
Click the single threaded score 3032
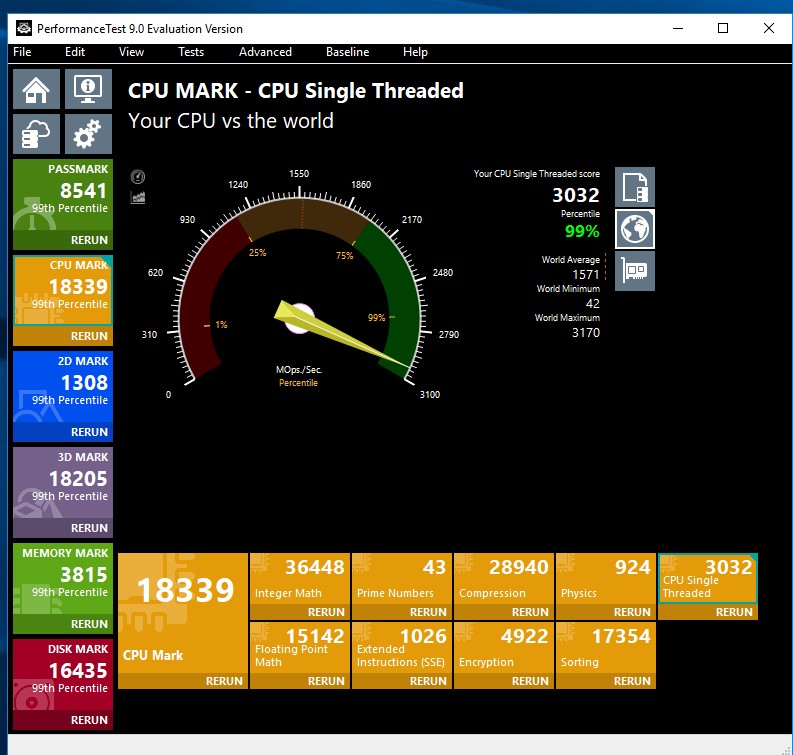(576, 195)
